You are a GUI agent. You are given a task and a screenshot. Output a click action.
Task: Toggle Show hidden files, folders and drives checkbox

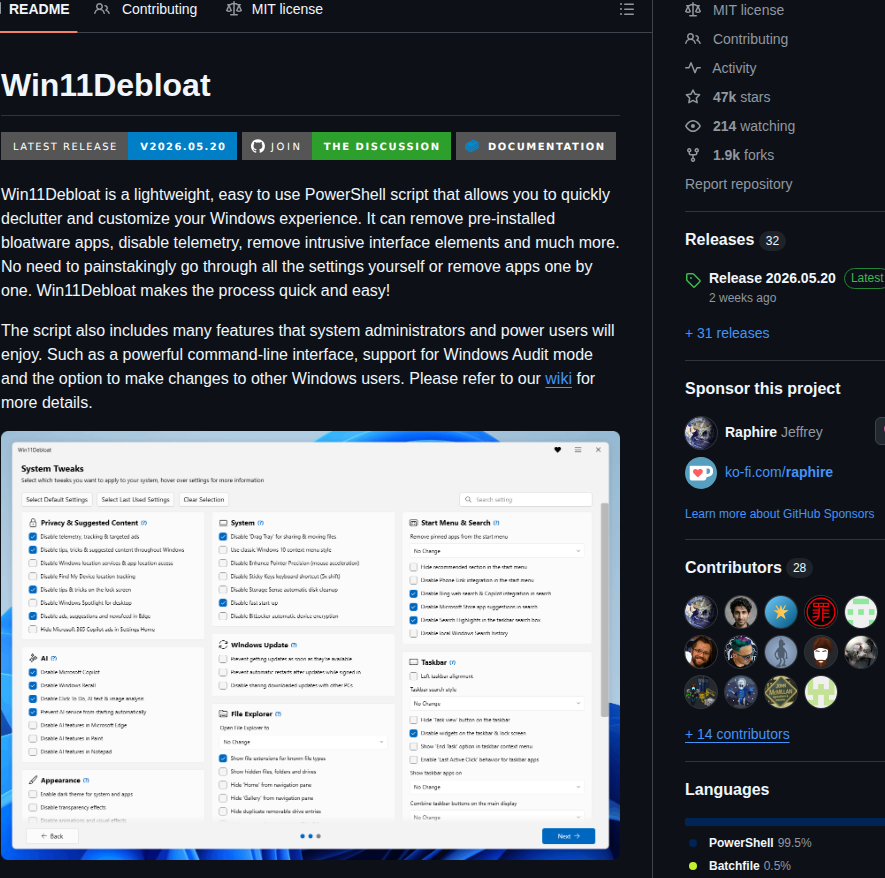(223, 771)
